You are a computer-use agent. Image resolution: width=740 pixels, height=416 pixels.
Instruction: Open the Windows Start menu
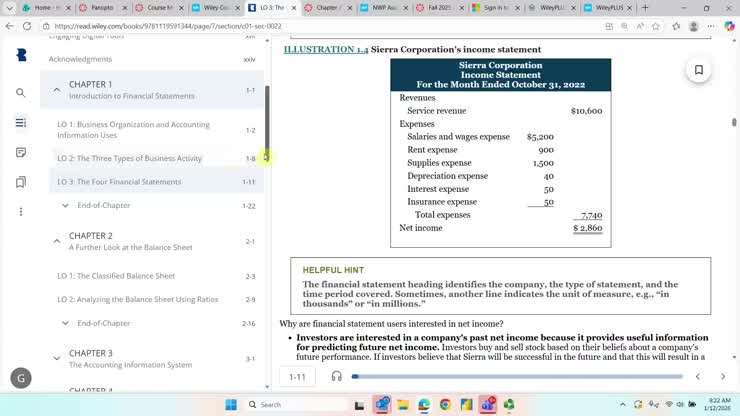click(x=231, y=405)
